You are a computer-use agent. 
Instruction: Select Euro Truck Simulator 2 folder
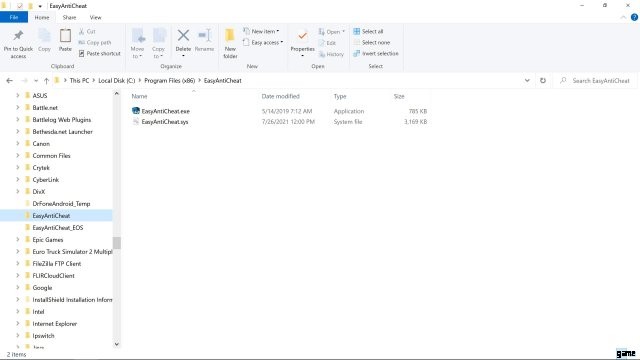pos(72,252)
